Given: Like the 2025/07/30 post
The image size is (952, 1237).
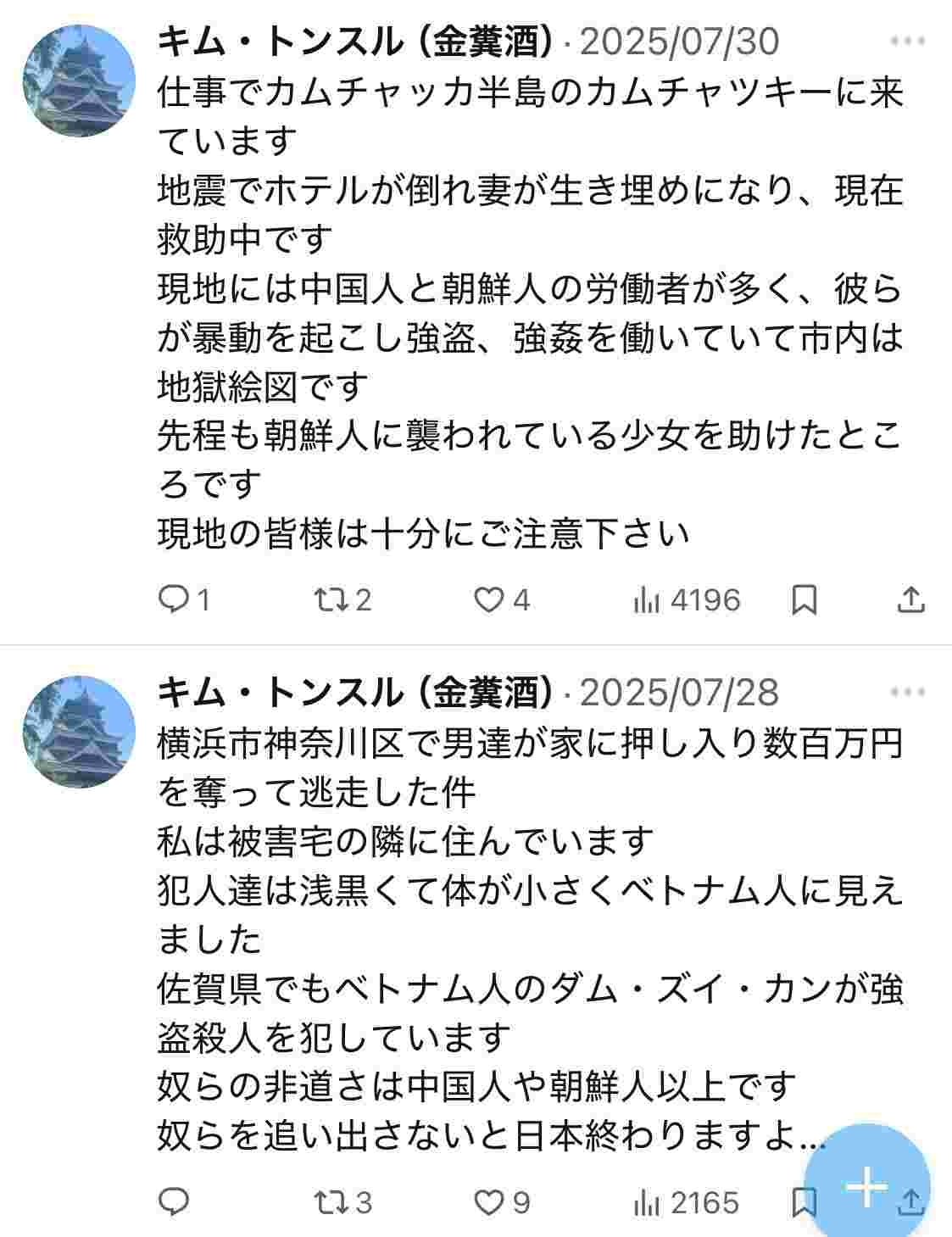Looking at the screenshot, I should (488, 600).
